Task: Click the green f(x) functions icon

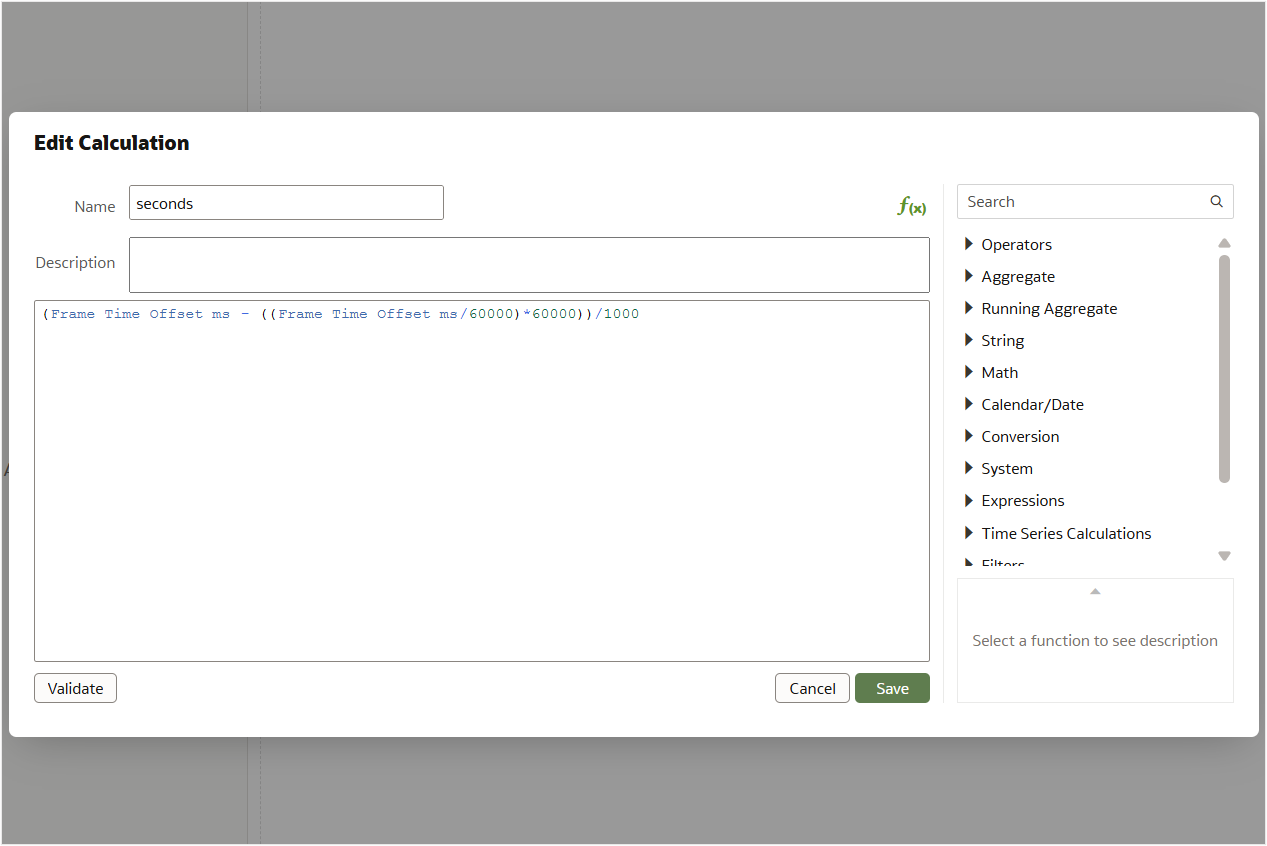Action: (x=911, y=207)
